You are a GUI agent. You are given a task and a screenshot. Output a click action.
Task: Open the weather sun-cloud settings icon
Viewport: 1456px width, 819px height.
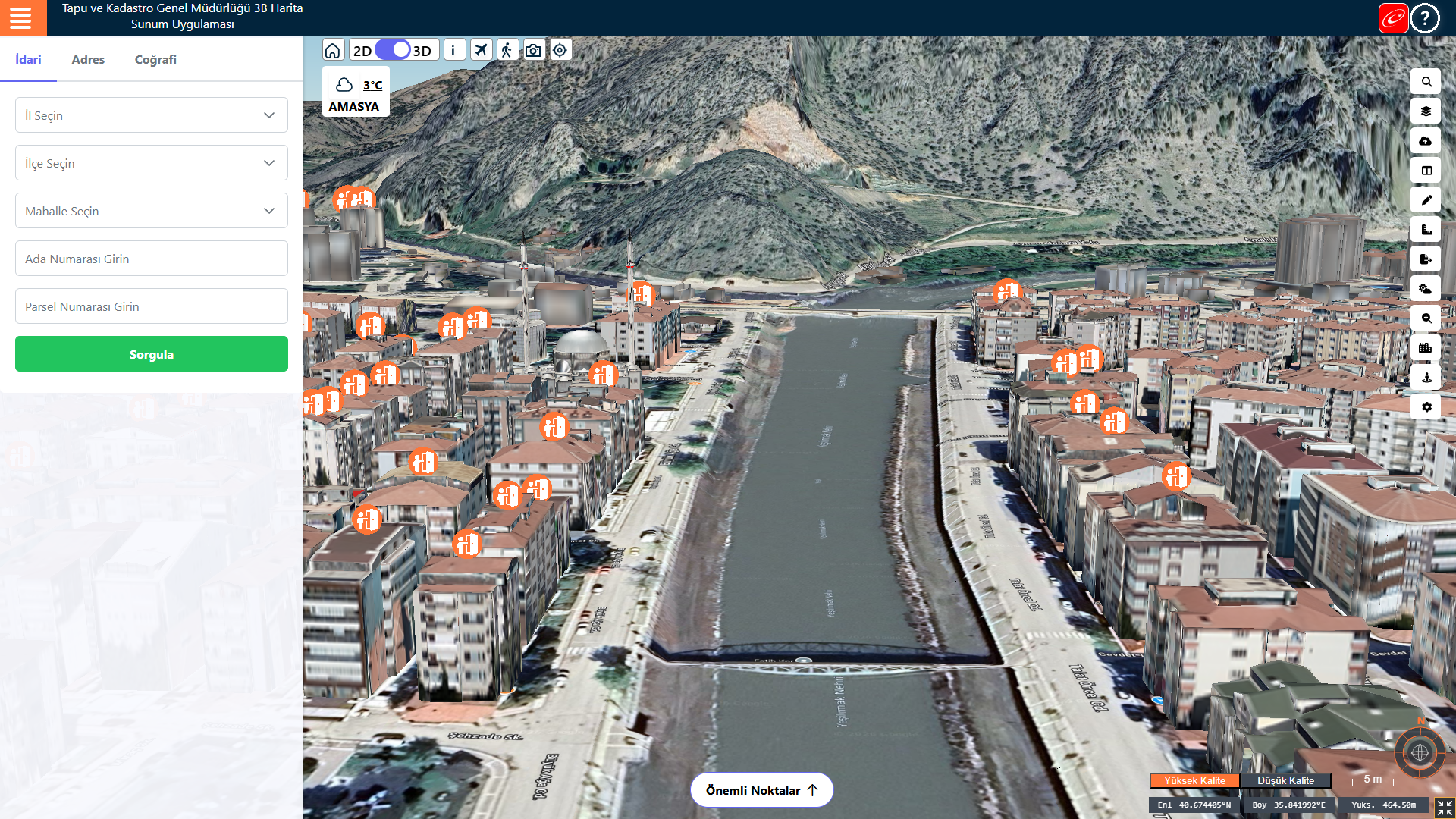pos(1426,289)
